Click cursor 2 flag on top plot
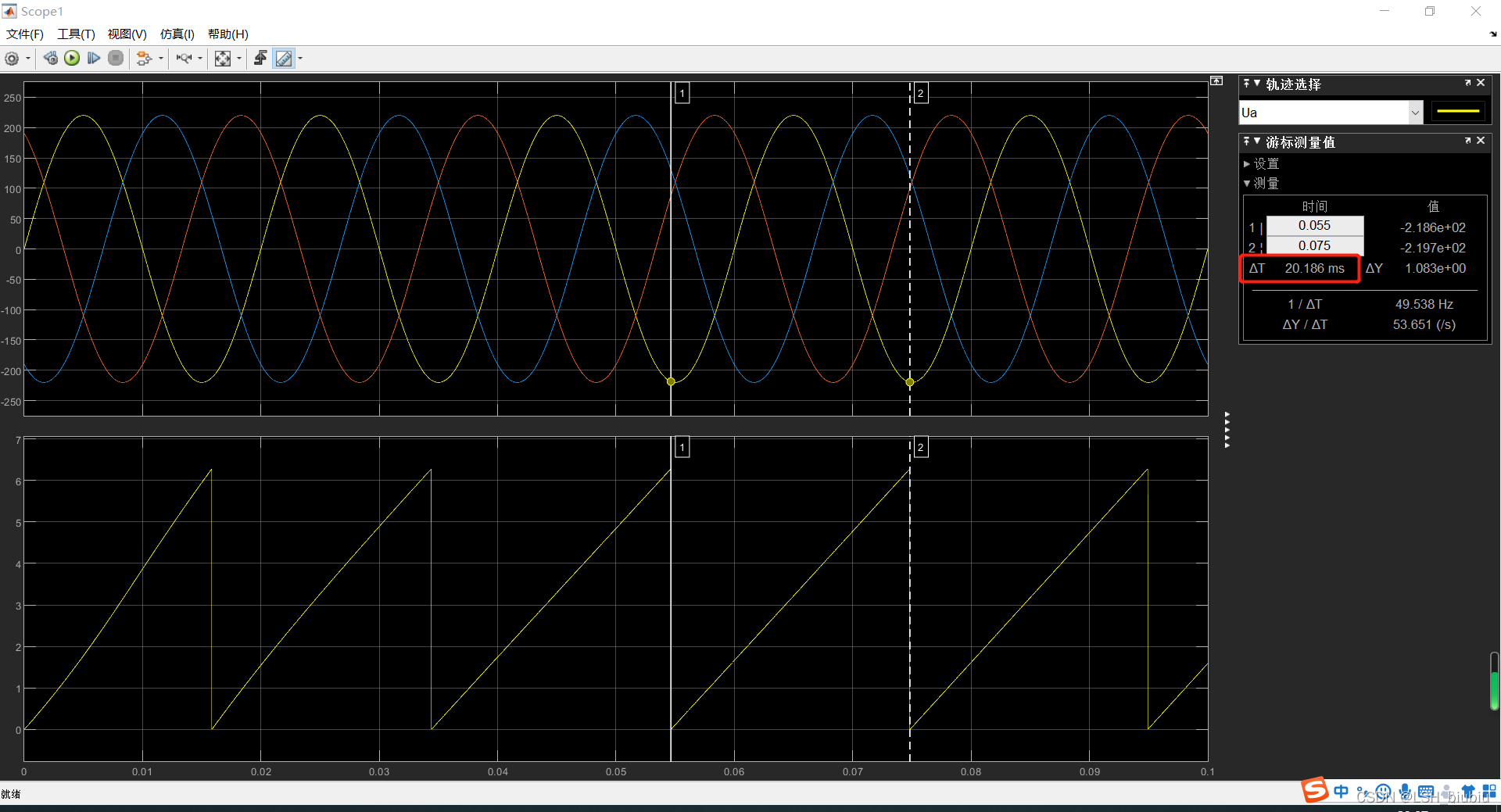This screenshot has width=1501, height=812. click(x=921, y=94)
